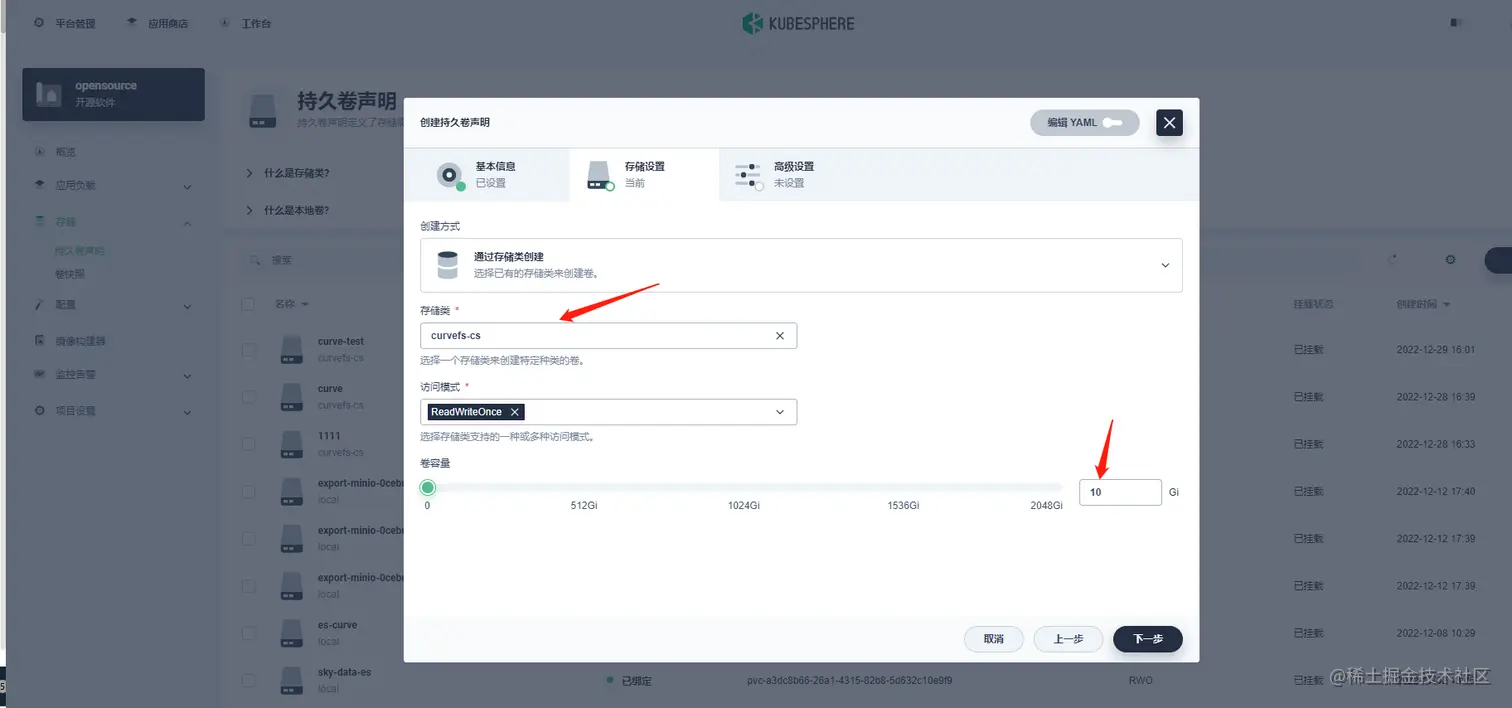
Task: Collapse the 存储 sidebar menu
Action: (x=188, y=222)
